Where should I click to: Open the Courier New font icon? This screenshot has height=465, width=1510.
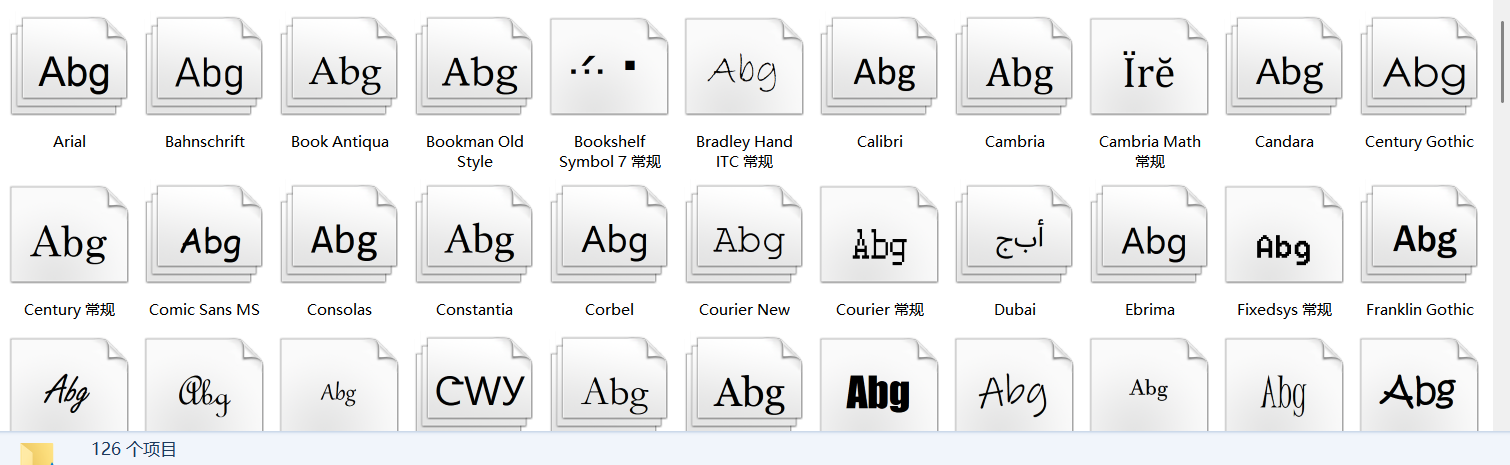pos(744,235)
